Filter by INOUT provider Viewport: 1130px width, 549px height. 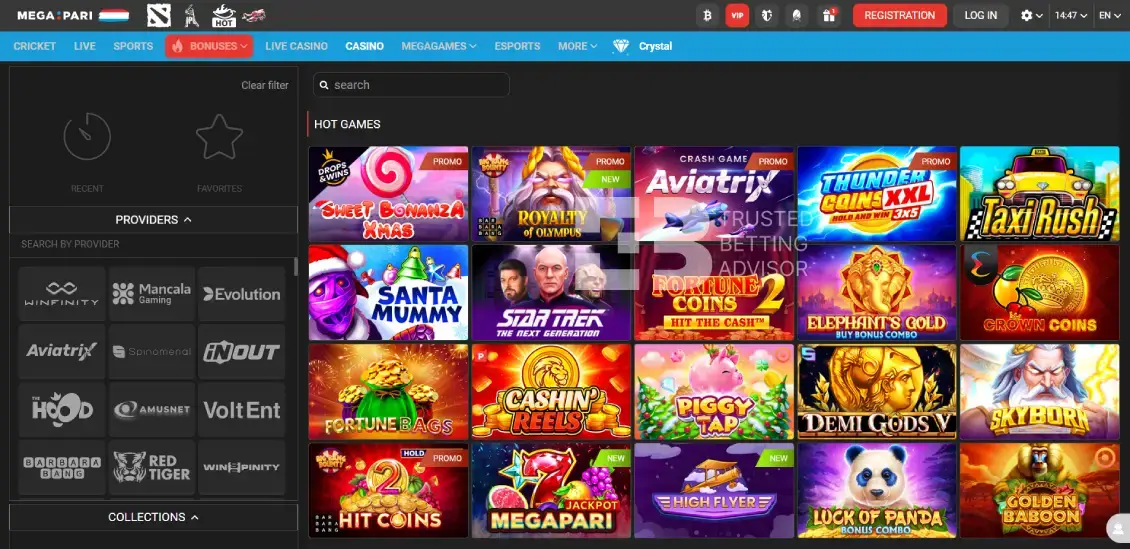click(241, 352)
